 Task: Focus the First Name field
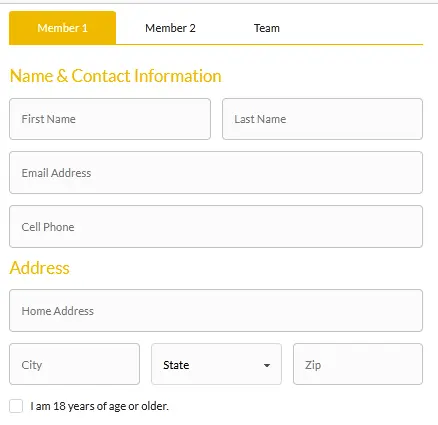pos(110,119)
